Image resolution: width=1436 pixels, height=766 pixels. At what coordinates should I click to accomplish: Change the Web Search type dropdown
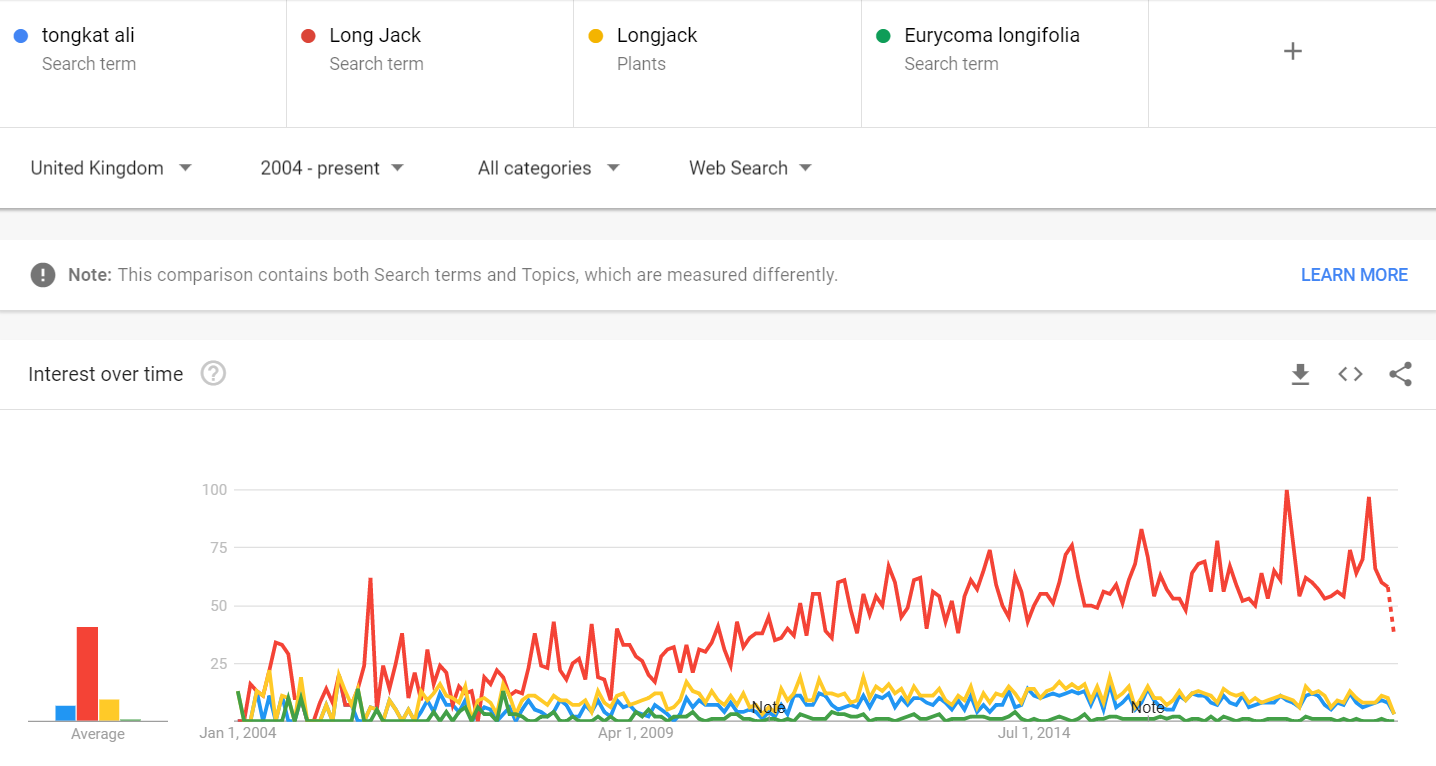pos(750,168)
